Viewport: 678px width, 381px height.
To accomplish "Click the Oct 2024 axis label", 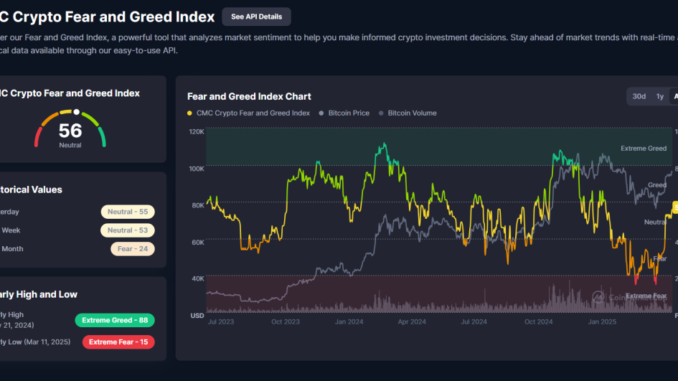I will tap(538, 322).
